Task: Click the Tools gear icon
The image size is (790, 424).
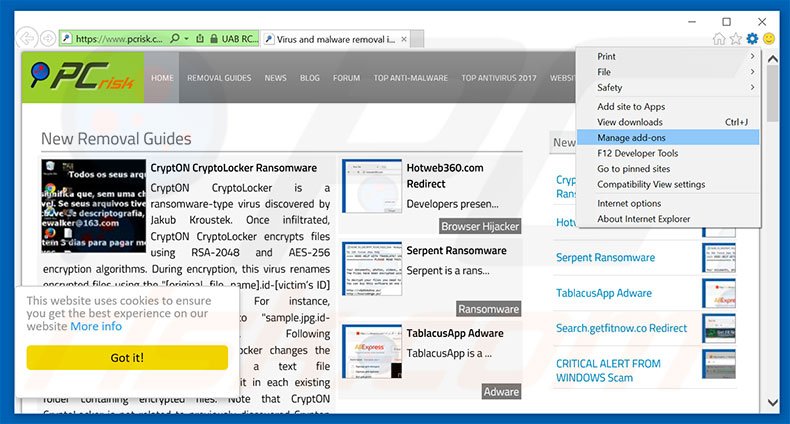Action: [x=752, y=39]
